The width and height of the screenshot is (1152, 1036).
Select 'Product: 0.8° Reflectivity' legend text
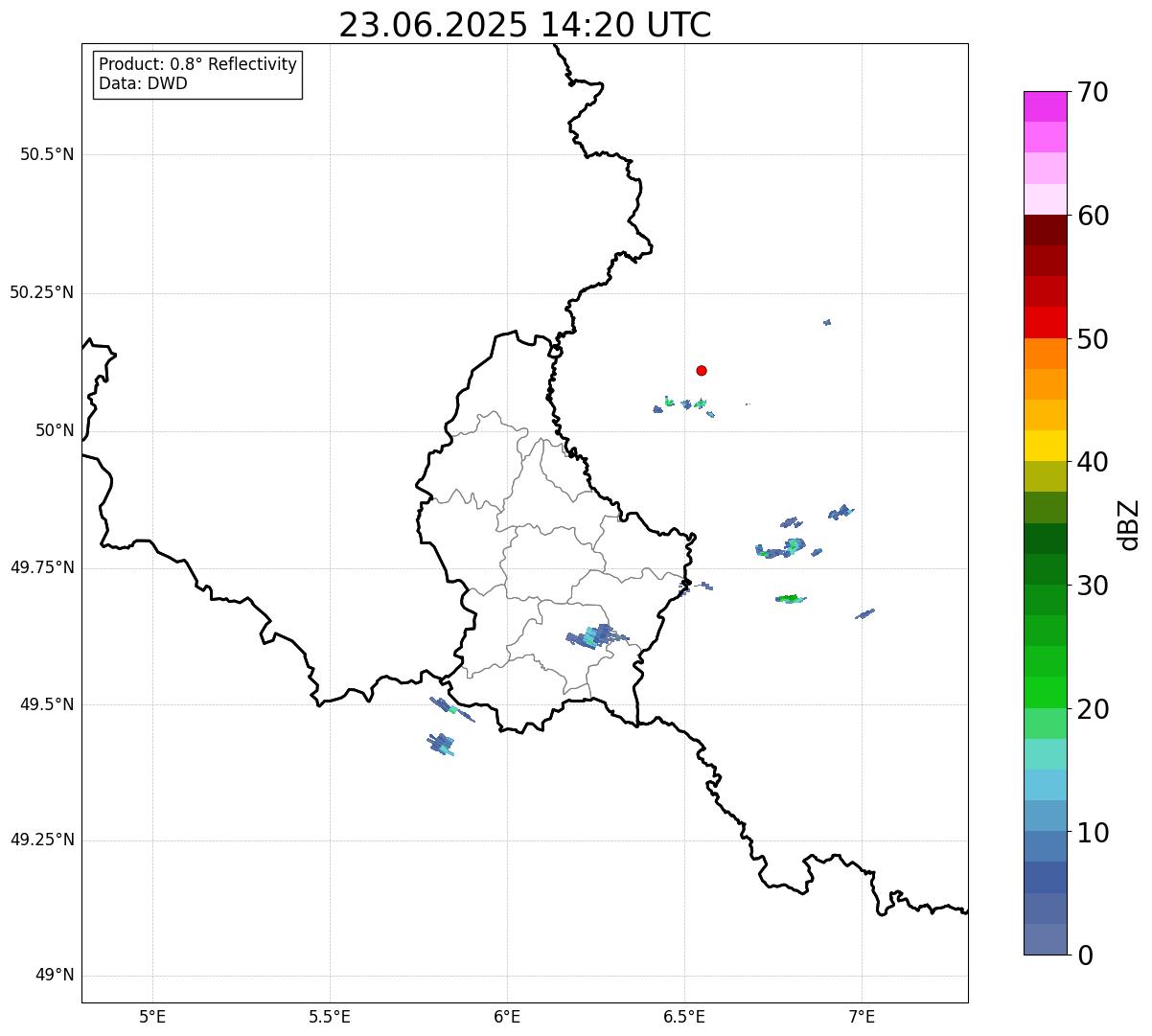[x=198, y=64]
